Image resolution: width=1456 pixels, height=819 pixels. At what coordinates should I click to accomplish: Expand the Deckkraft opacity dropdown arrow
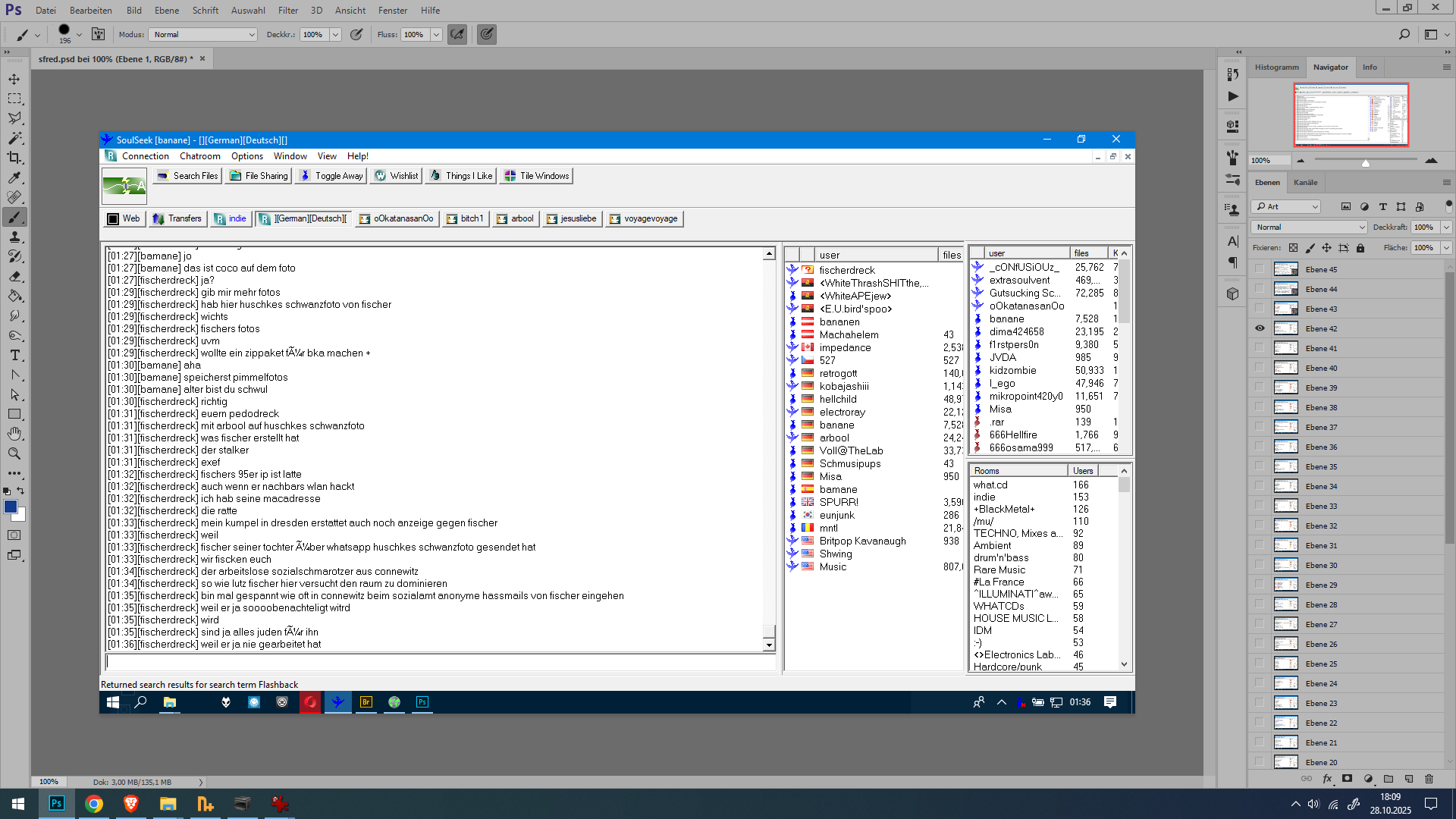pyautogui.click(x=1446, y=227)
